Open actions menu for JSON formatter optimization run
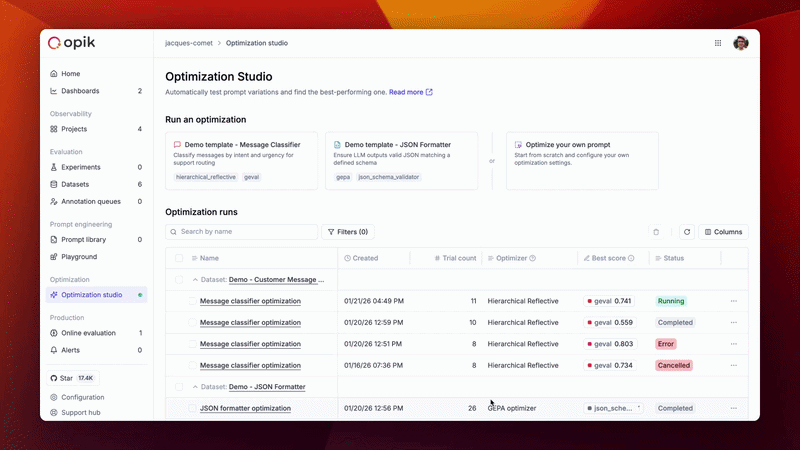Screen dimensions: 800x450 click(734, 408)
